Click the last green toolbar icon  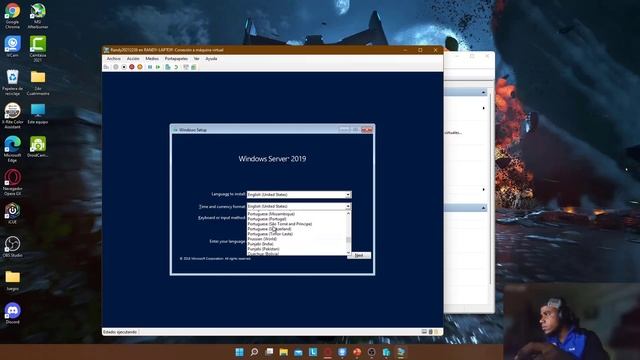tap(194, 67)
